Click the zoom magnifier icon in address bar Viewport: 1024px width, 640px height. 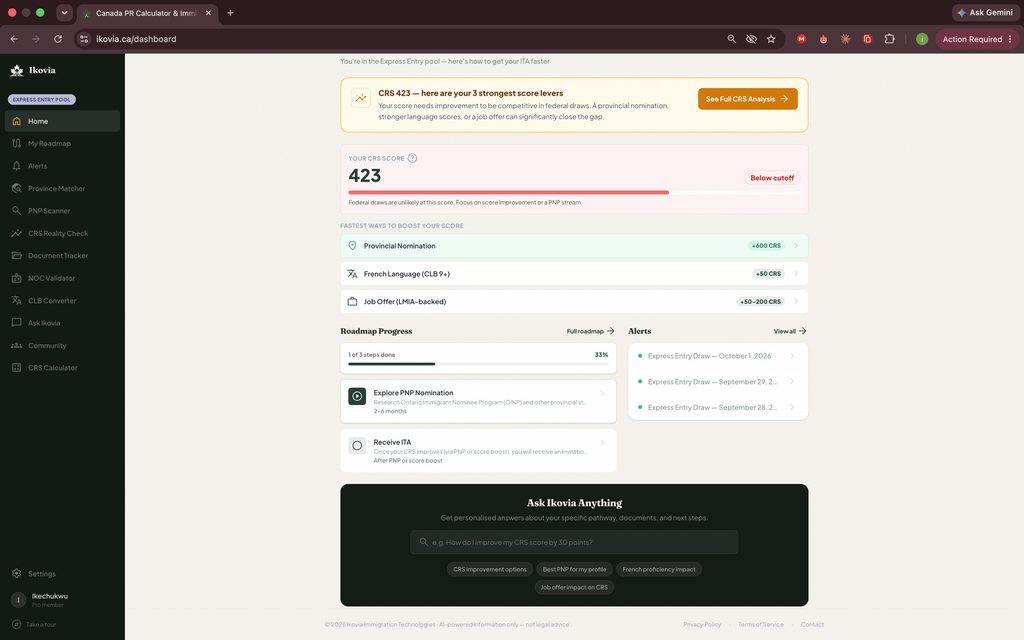pyautogui.click(x=731, y=39)
